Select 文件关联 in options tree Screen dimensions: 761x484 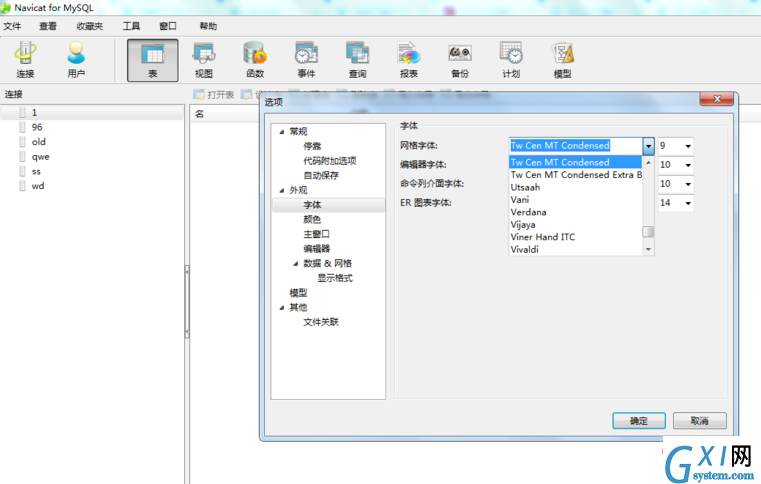[321, 322]
